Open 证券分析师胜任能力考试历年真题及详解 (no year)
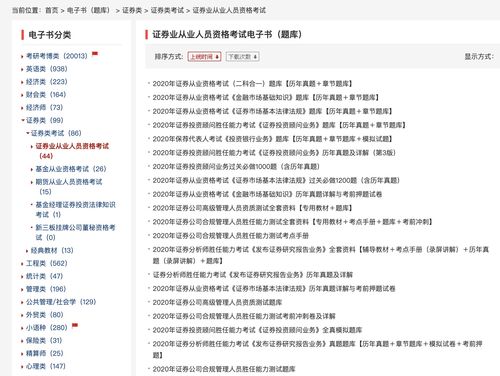 point(253,275)
